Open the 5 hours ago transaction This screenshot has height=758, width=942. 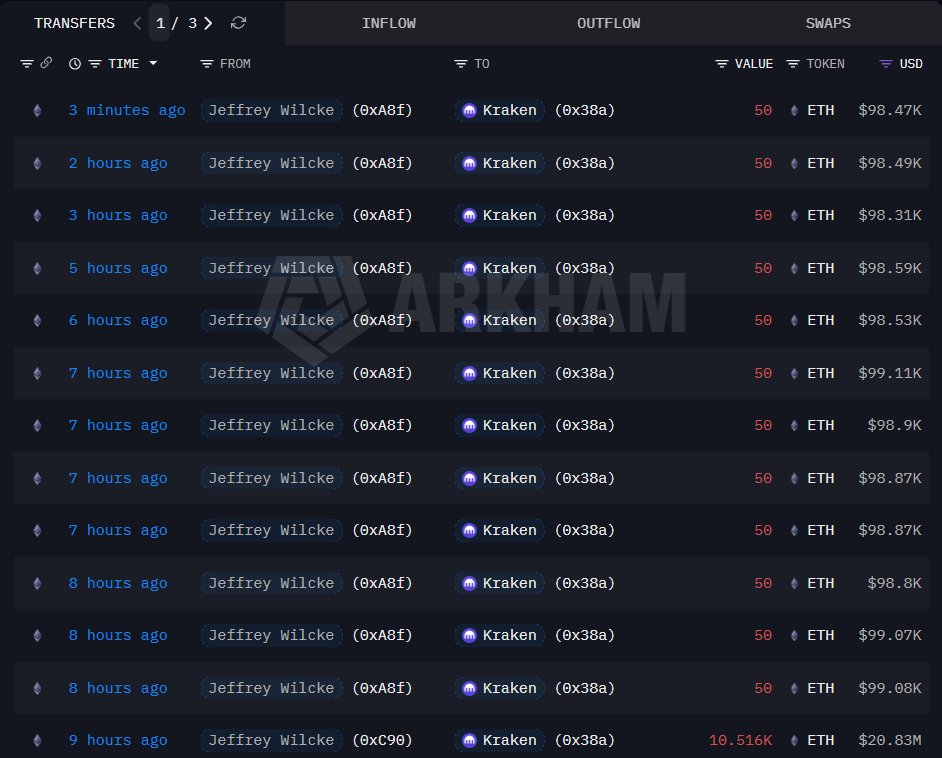(x=118, y=268)
